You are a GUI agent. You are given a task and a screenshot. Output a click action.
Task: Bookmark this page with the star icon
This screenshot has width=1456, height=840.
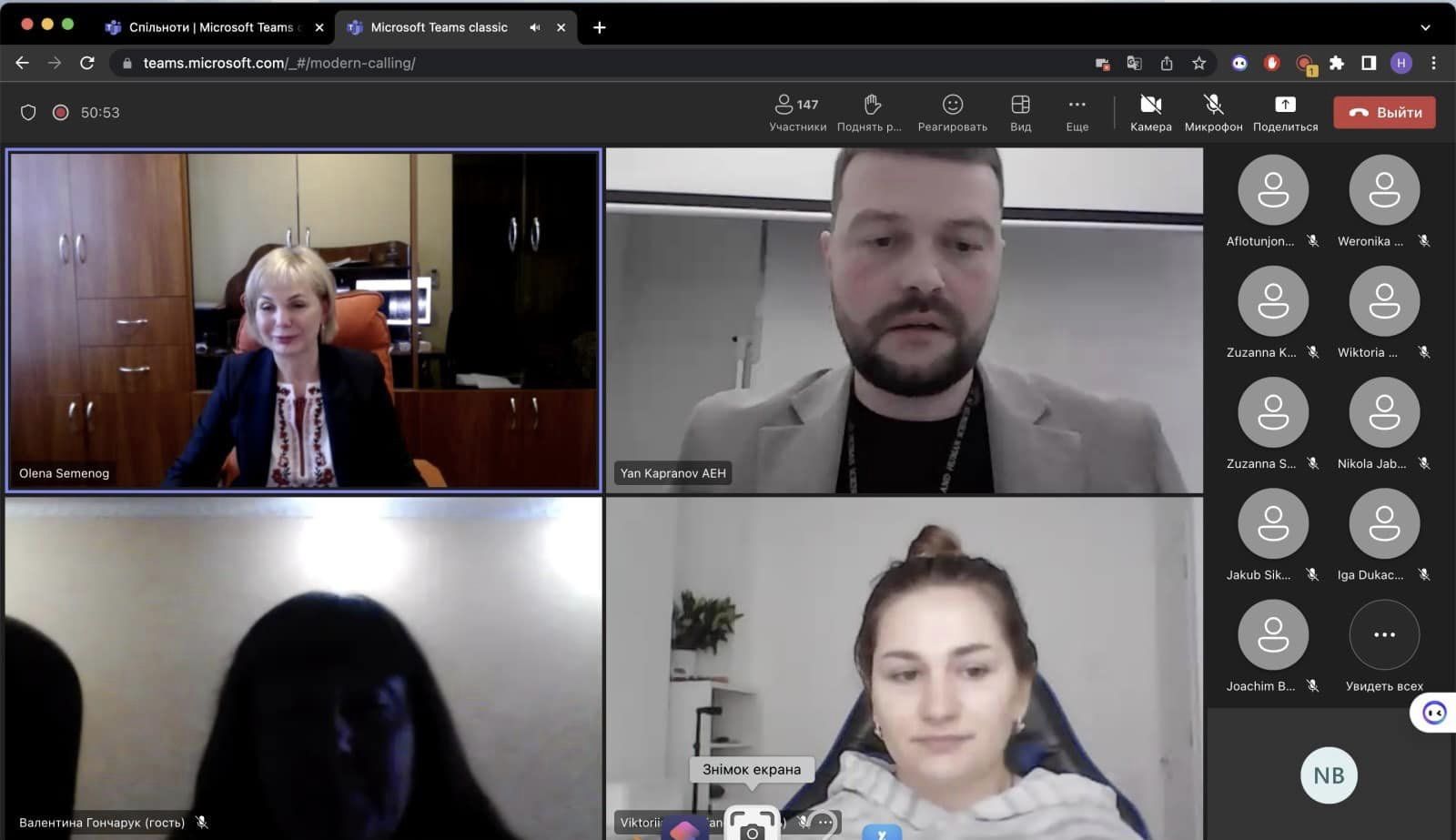[1198, 63]
